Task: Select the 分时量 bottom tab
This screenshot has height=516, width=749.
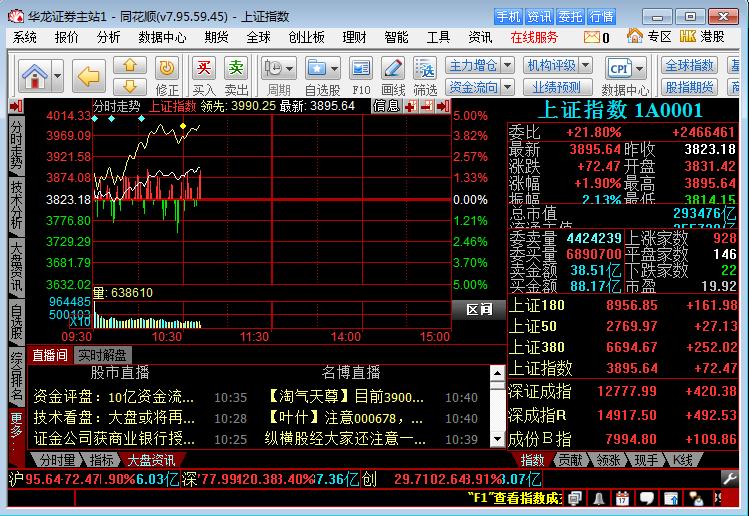Action: pyautogui.click(x=57, y=460)
